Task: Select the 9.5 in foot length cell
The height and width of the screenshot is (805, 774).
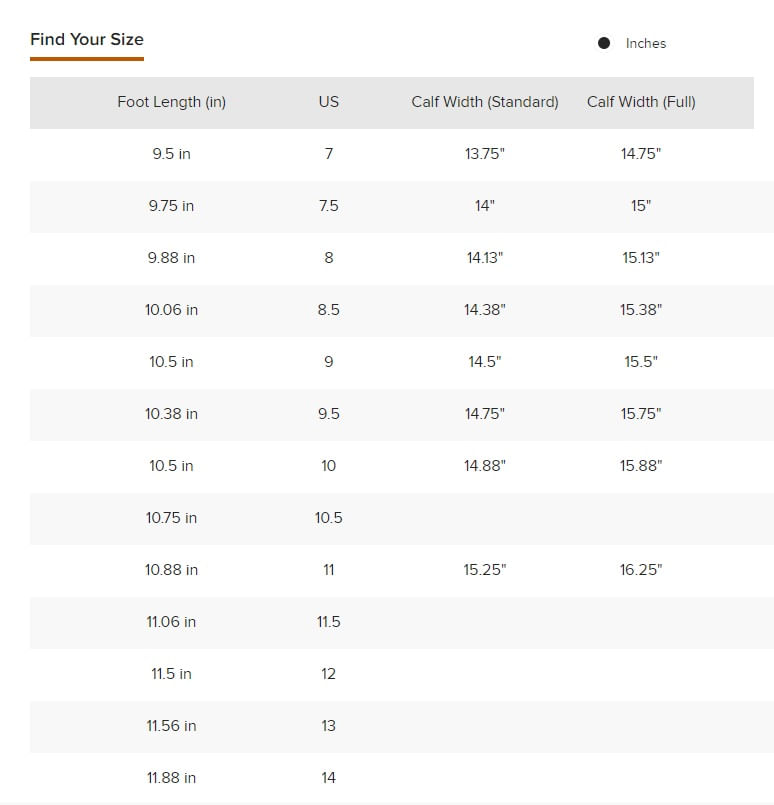Action: coord(171,154)
